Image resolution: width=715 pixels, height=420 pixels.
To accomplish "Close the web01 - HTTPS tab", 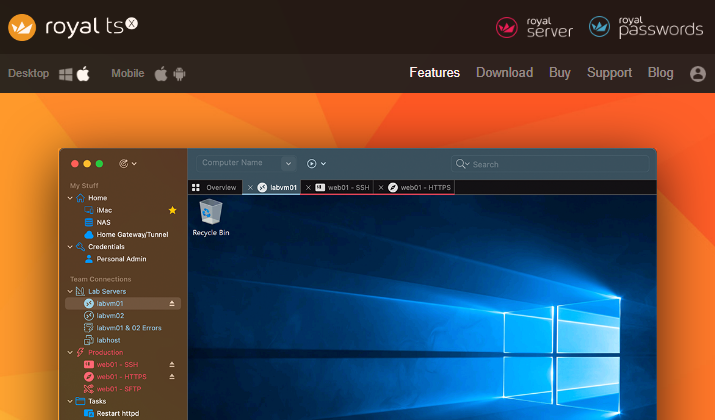I will click(x=381, y=187).
